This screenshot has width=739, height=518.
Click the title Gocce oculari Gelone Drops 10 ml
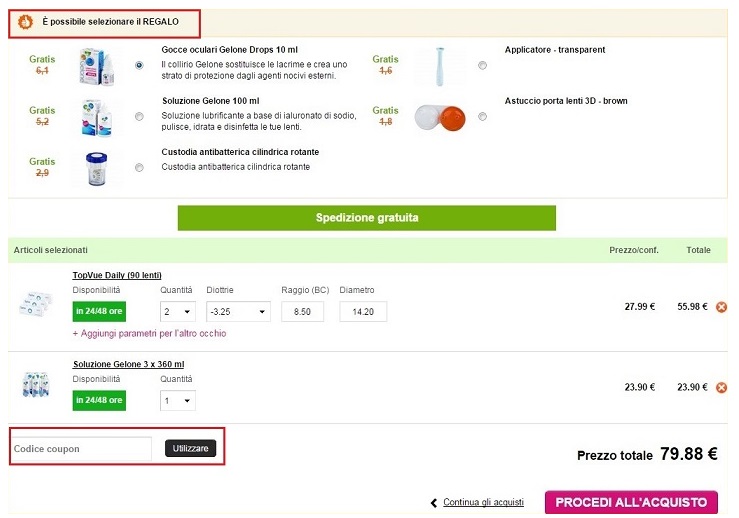[x=230, y=50]
